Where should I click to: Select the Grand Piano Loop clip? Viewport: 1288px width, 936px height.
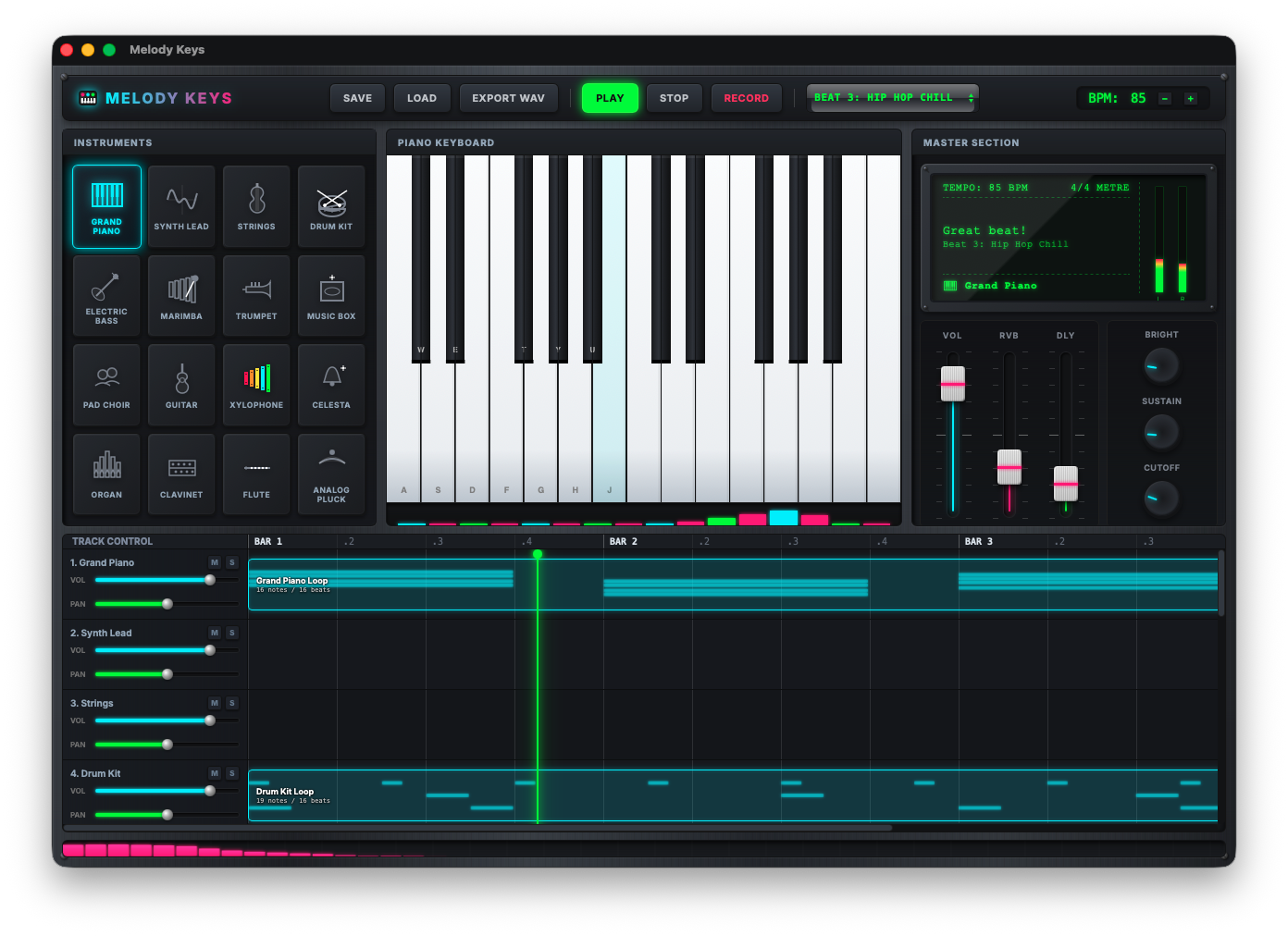(733, 585)
